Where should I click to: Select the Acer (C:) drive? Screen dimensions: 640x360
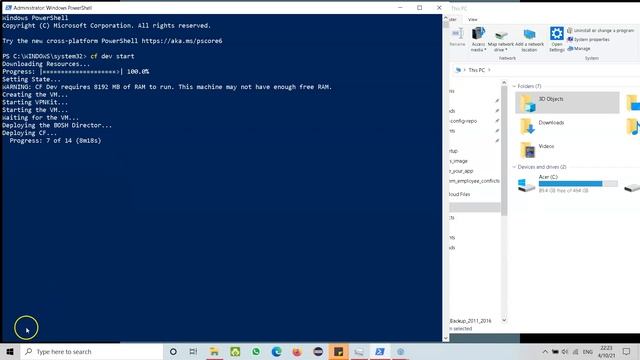pyautogui.click(x=567, y=184)
